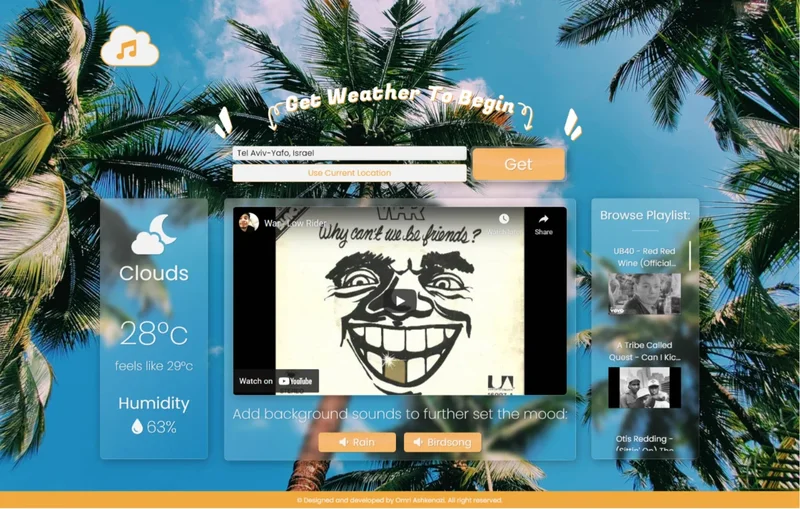Click the feels like 29°c text

pos(154,366)
